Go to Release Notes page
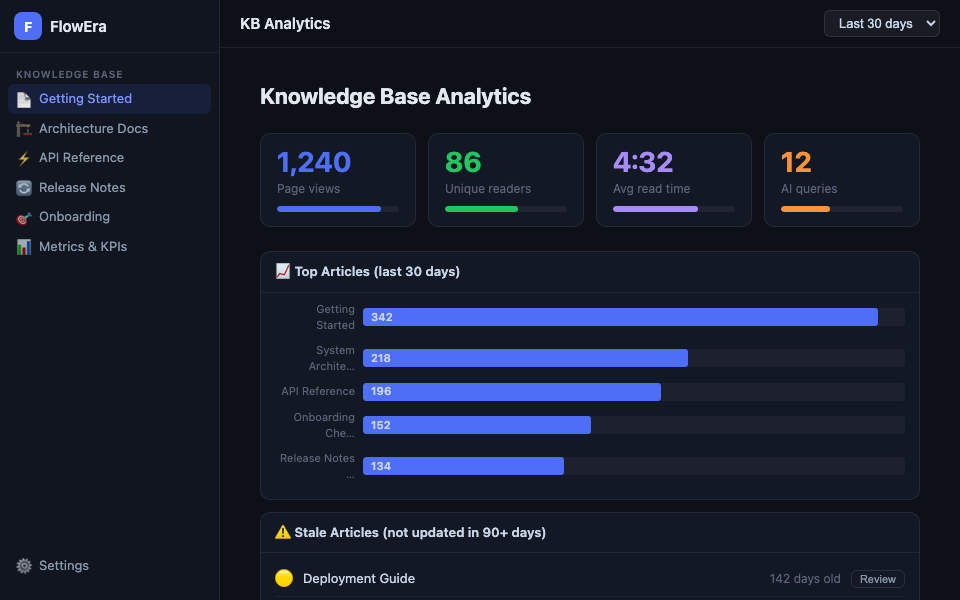The height and width of the screenshot is (600, 960). point(82,188)
